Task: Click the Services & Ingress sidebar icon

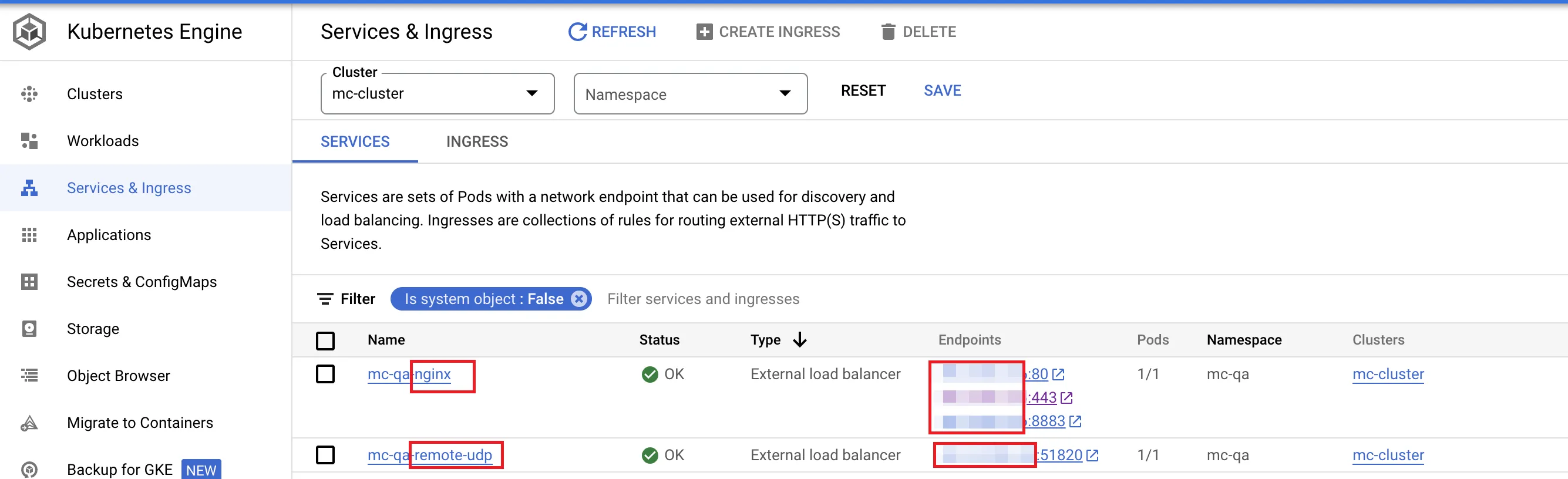Action: coord(29,188)
